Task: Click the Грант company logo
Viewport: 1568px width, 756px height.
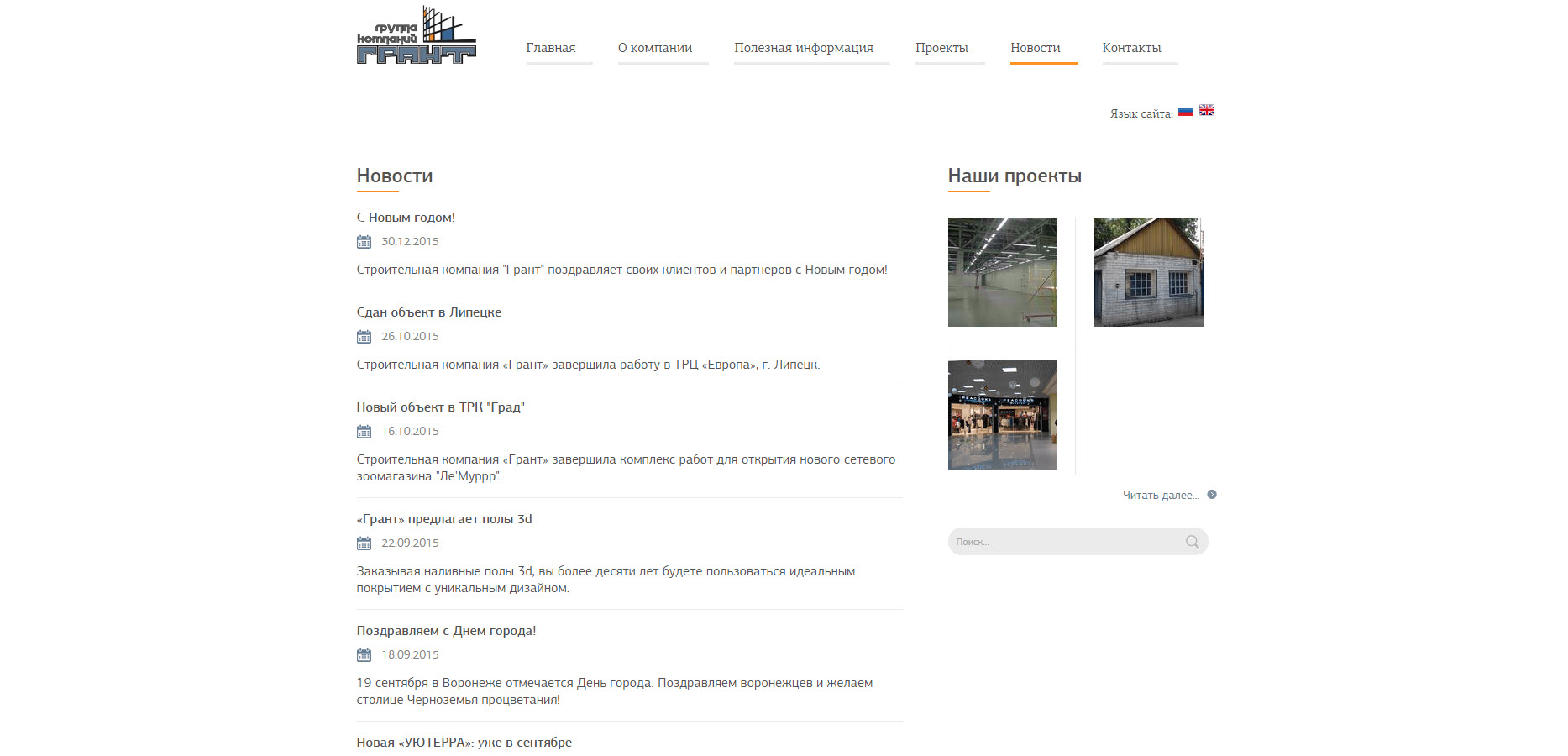Action: point(416,35)
